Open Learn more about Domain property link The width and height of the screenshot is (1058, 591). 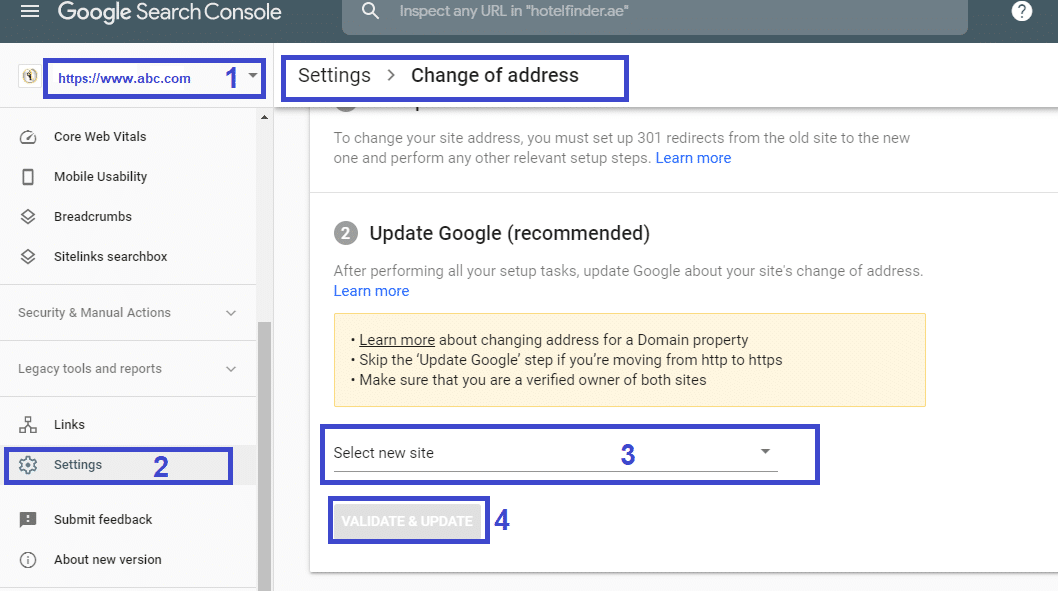pyautogui.click(x=397, y=340)
